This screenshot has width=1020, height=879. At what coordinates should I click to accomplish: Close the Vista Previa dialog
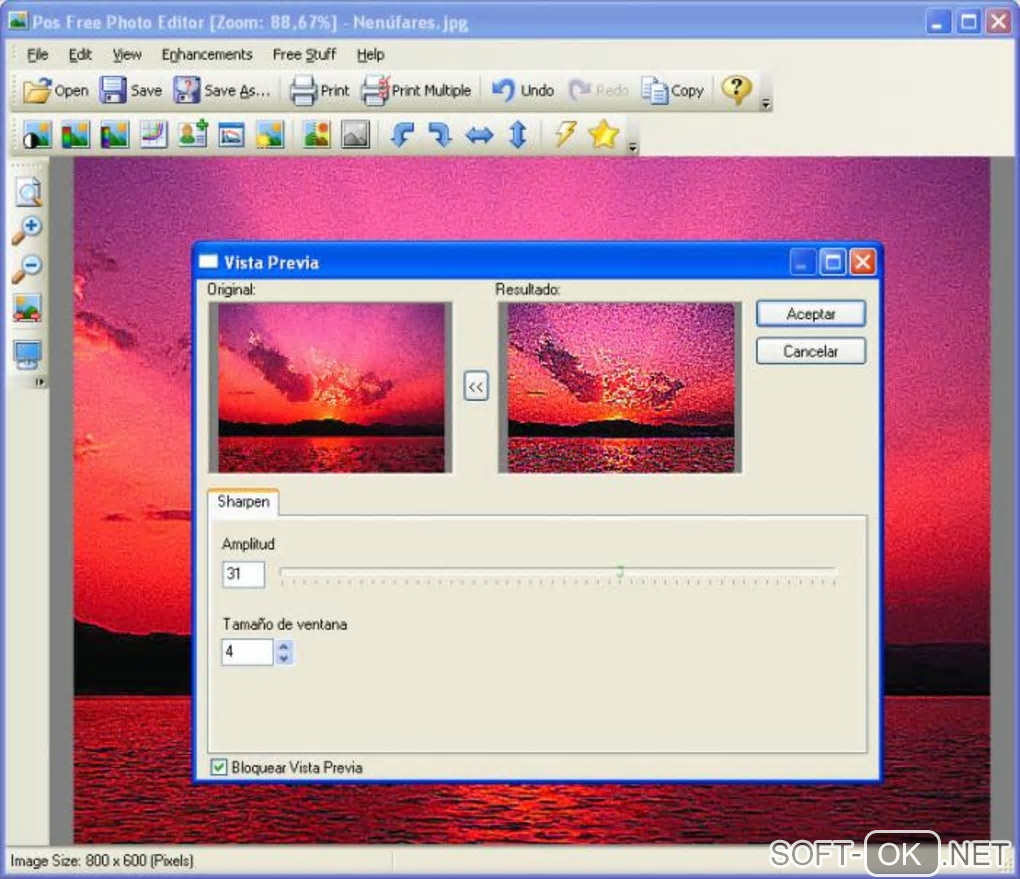[863, 262]
